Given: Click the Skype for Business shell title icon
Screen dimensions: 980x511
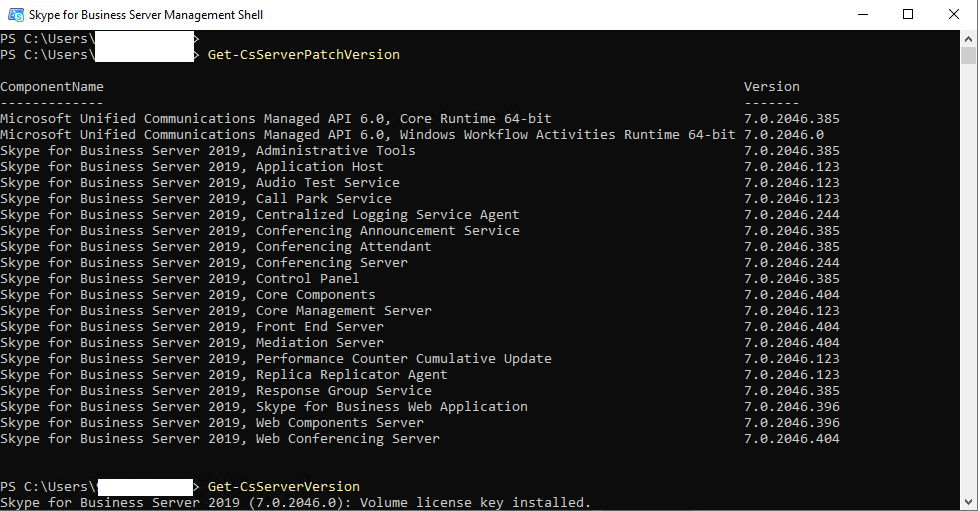Looking at the screenshot, I should tap(16, 14).
